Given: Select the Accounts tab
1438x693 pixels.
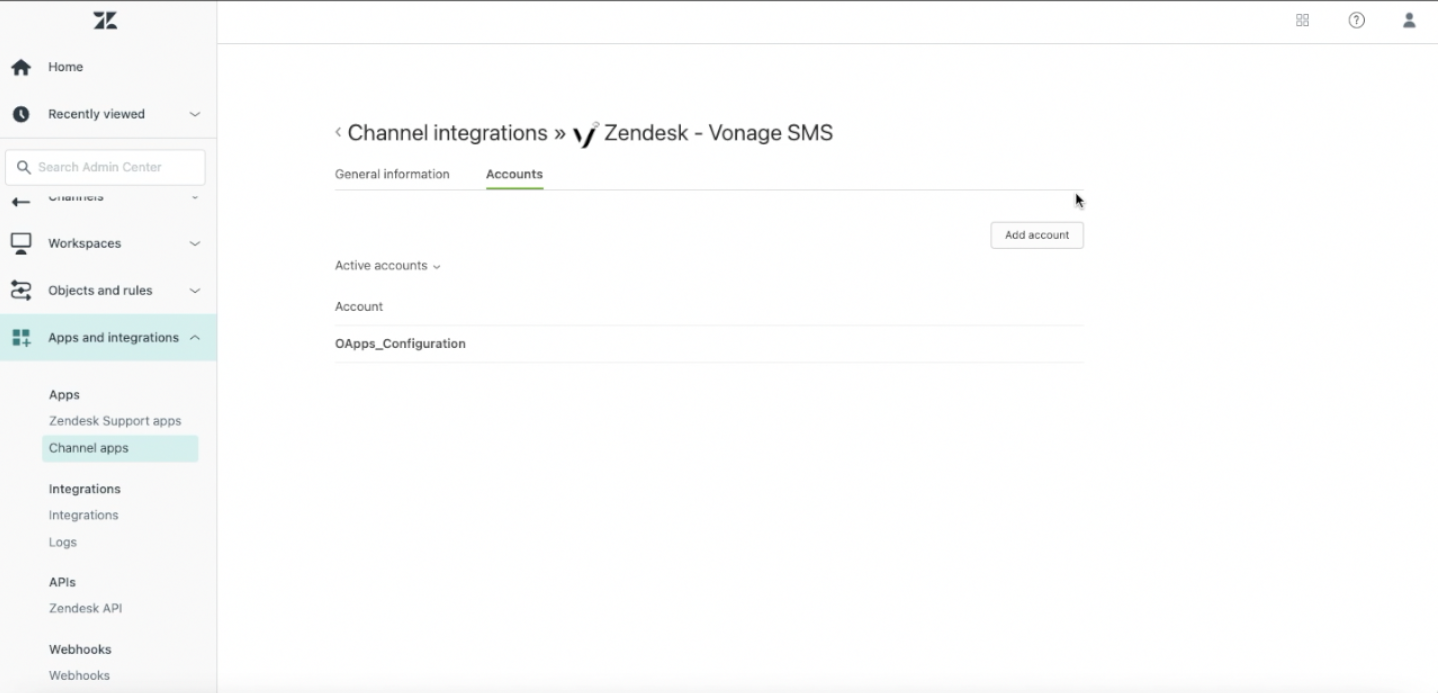Looking at the screenshot, I should coord(514,174).
